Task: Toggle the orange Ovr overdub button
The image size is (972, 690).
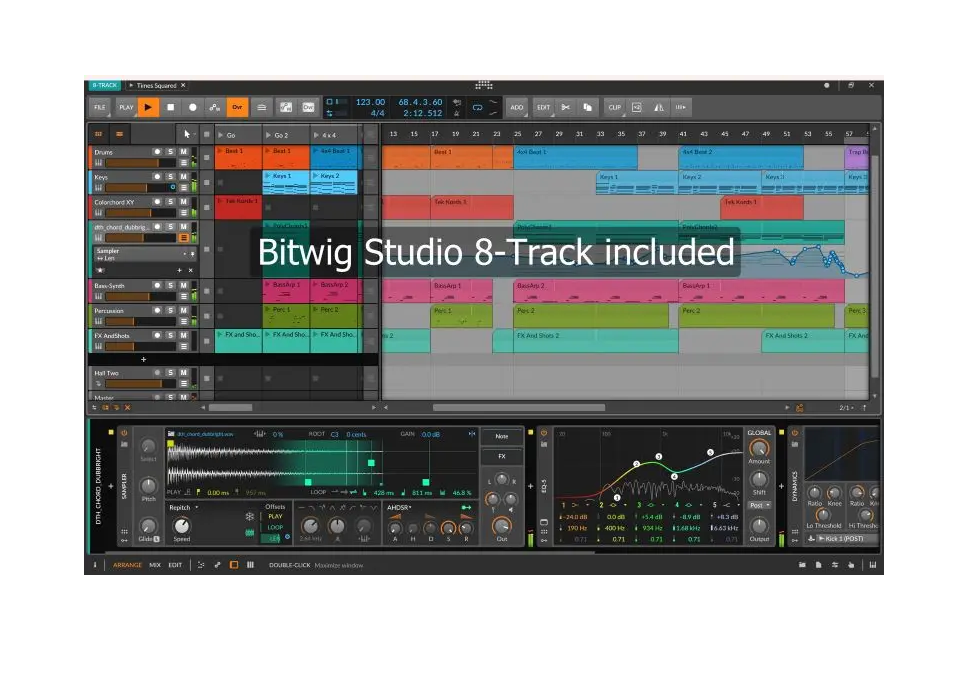Action: pos(237,107)
